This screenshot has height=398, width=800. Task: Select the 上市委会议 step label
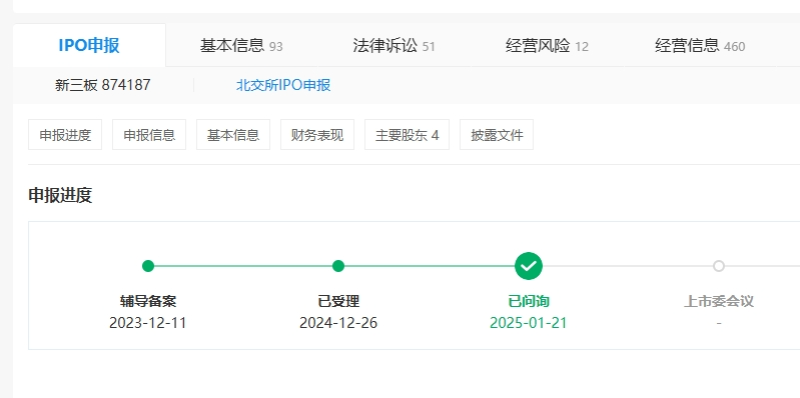click(719, 301)
